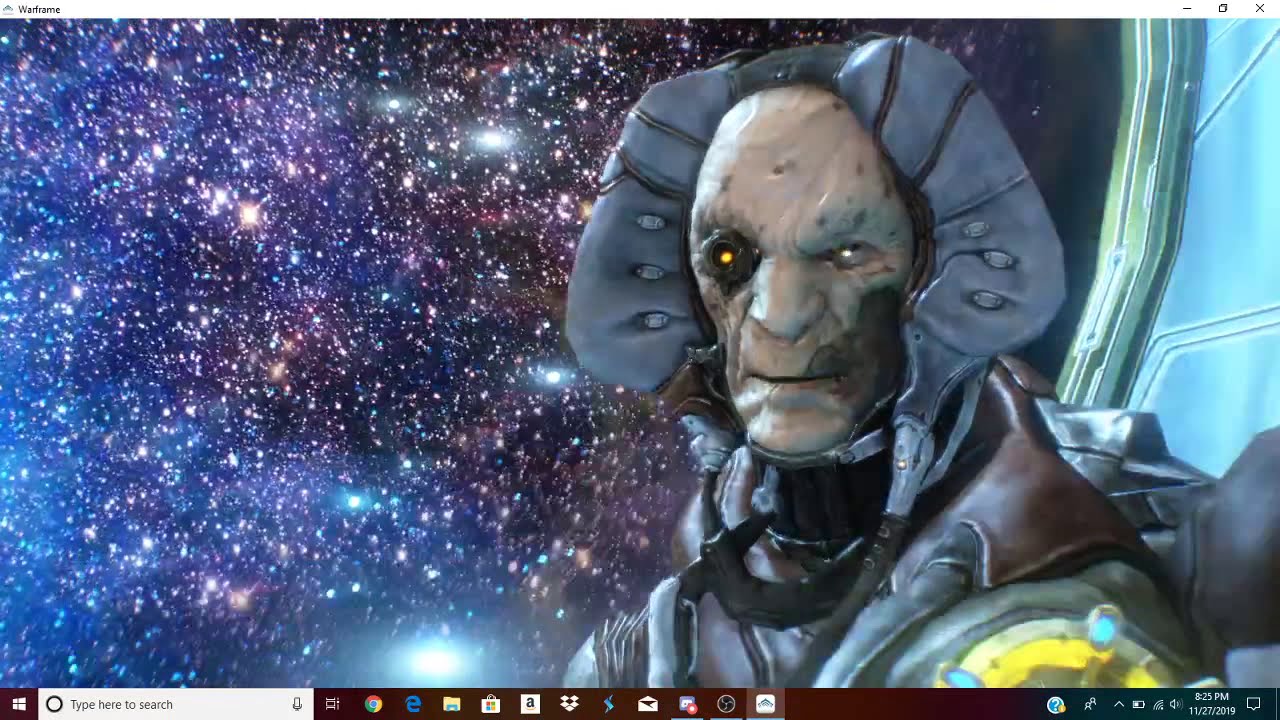Open OBS Studio from the taskbar
The height and width of the screenshot is (720, 1280).
(x=726, y=704)
